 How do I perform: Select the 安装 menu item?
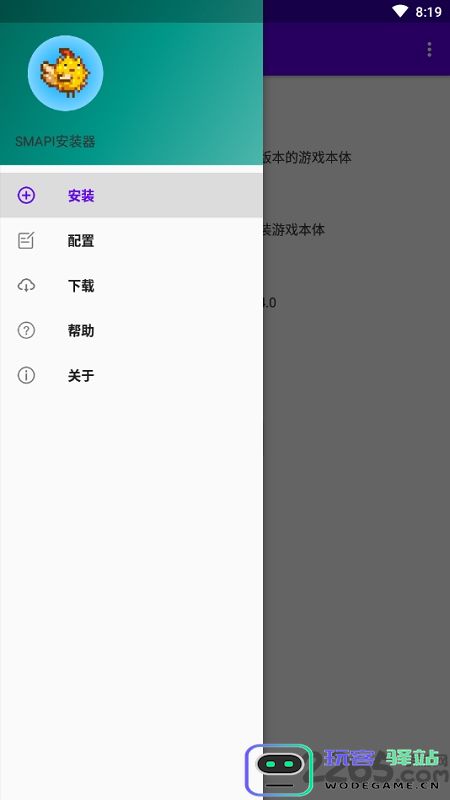[131, 195]
